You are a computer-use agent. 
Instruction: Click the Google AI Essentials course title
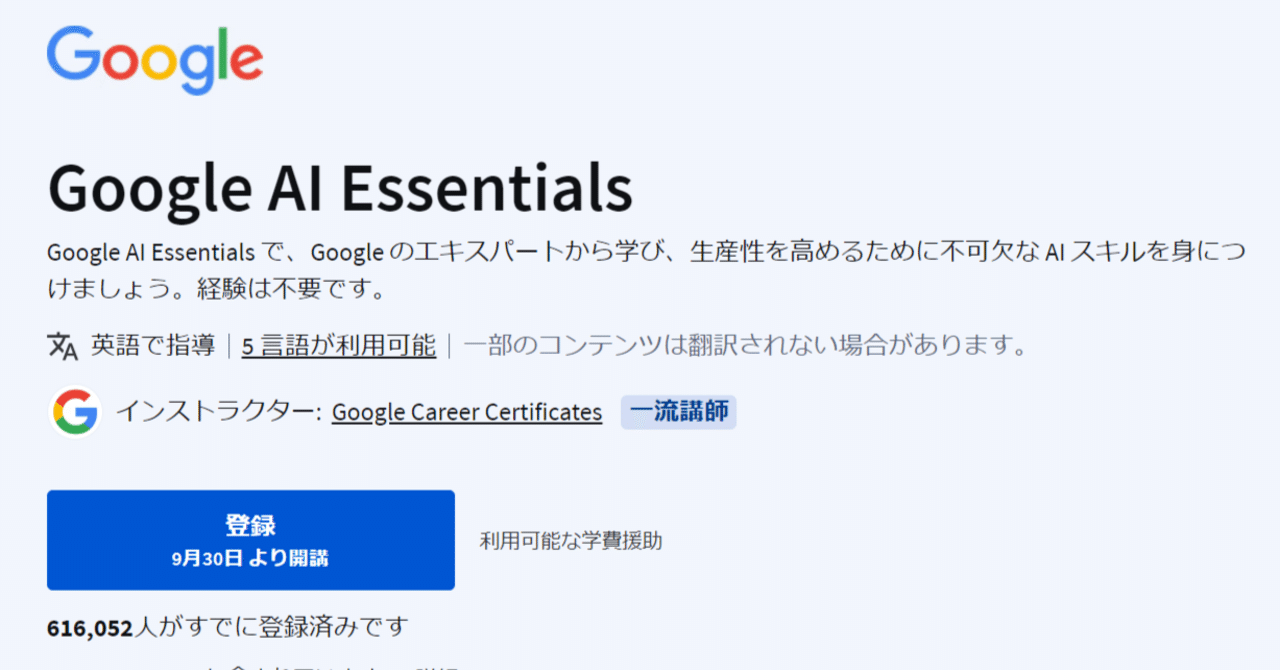coord(340,186)
